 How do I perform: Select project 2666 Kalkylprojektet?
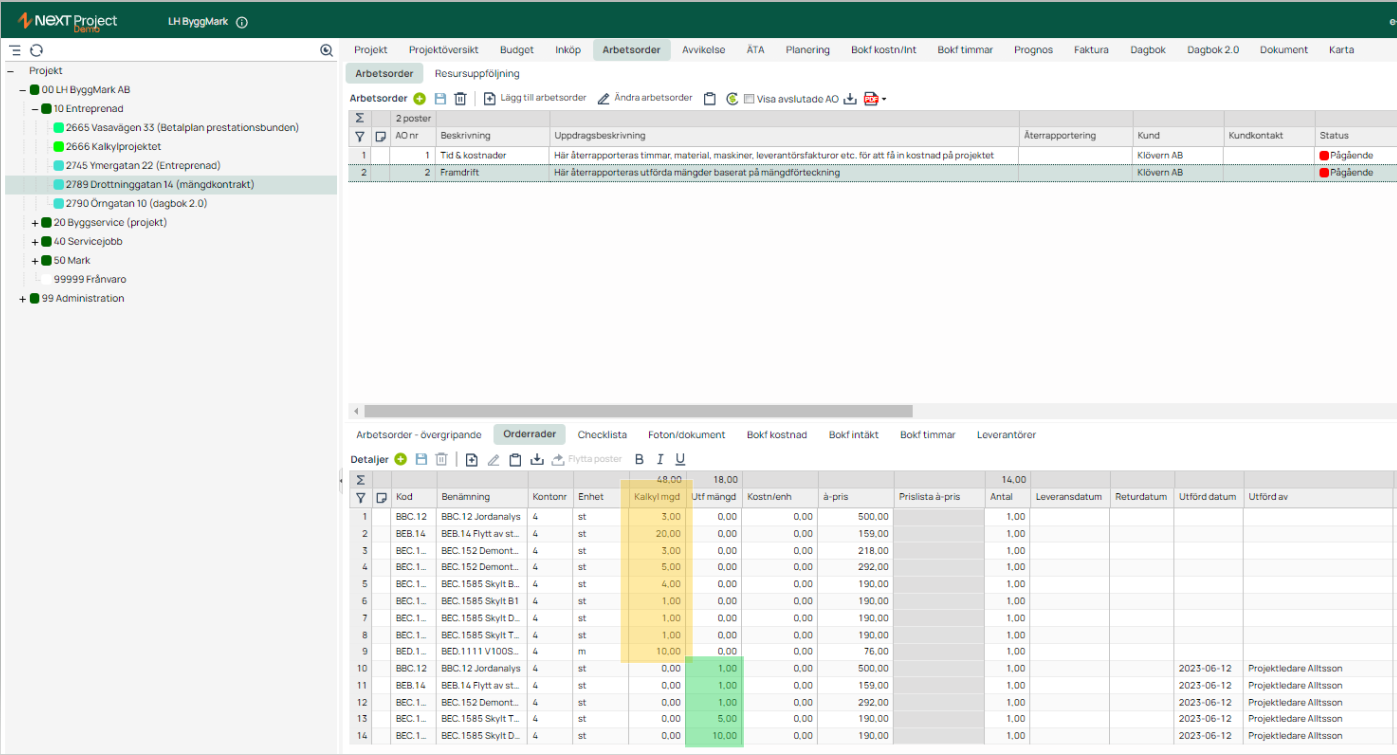pos(113,147)
